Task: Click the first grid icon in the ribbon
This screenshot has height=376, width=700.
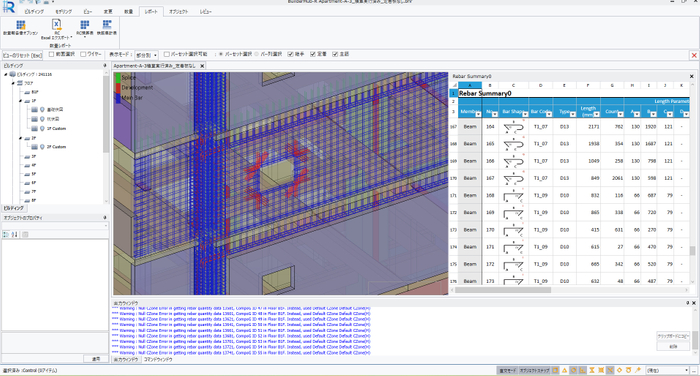Action: pyautogui.click(x=21, y=25)
